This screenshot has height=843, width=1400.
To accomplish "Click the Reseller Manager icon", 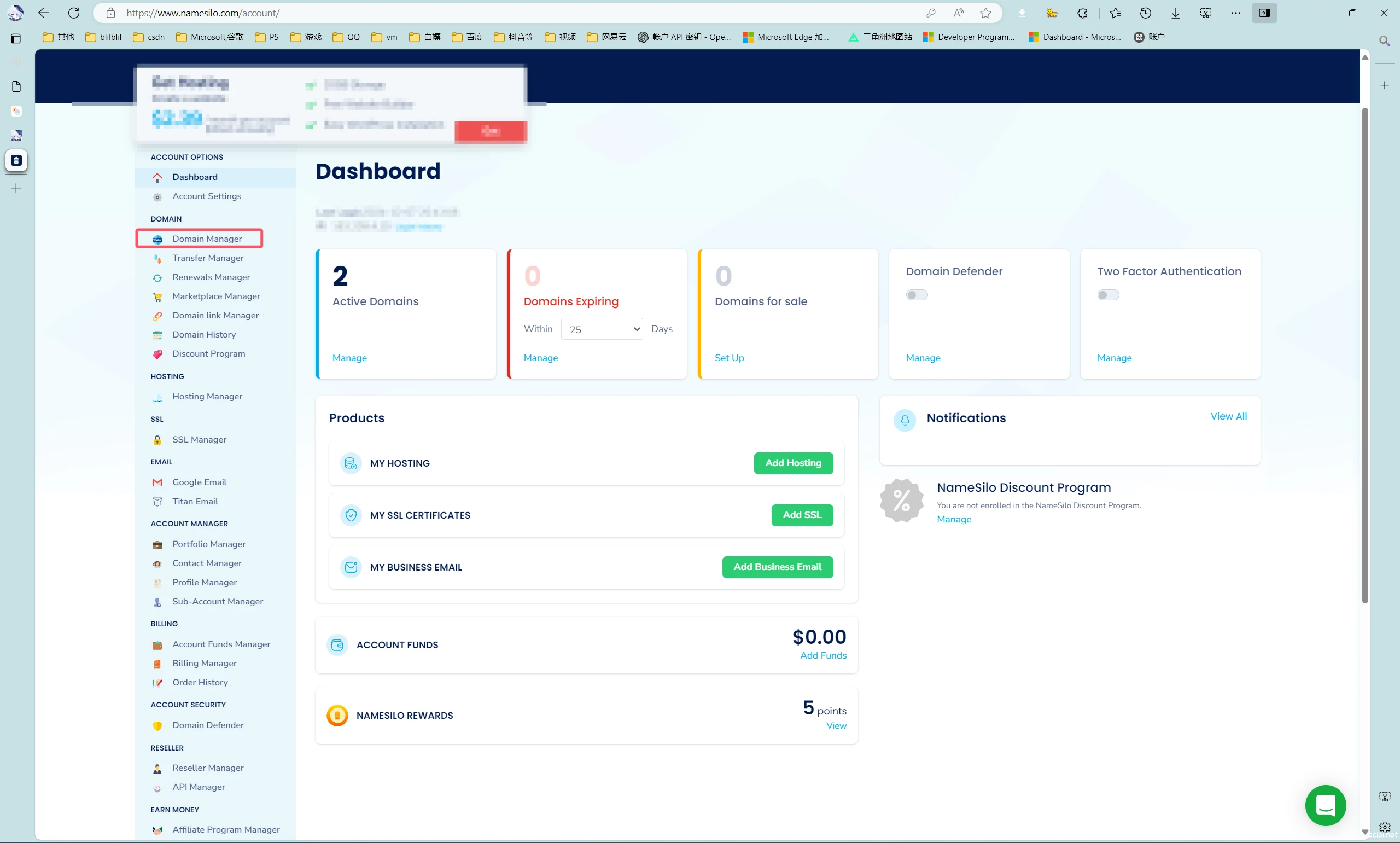I will click(x=157, y=768).
